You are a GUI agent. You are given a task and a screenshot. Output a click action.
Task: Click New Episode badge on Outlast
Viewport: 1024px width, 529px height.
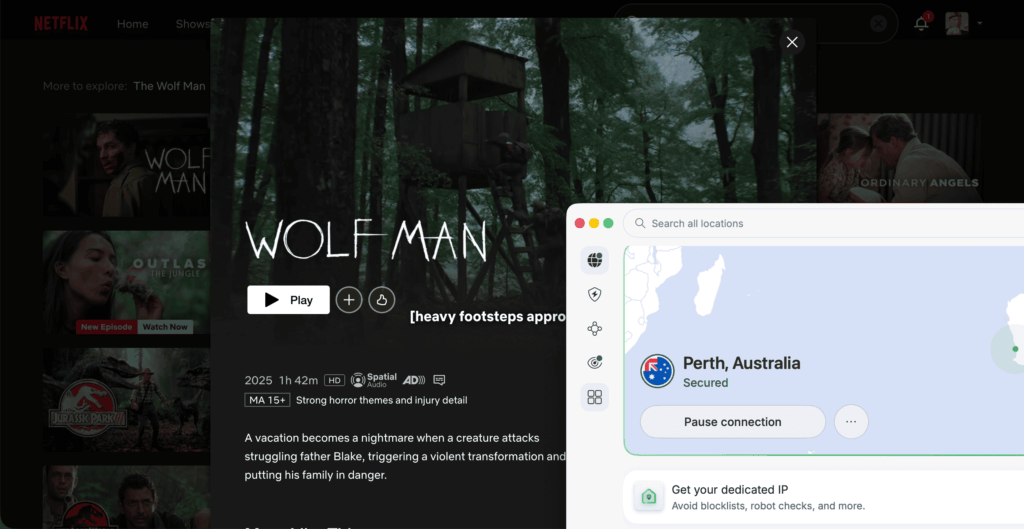click(106, 327)
